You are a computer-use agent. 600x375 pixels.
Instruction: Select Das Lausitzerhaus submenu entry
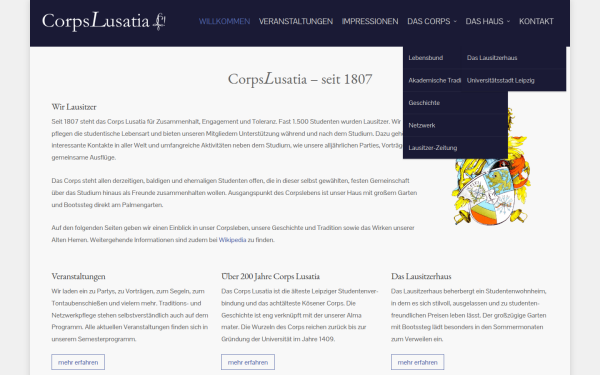[x=514, y=58]
